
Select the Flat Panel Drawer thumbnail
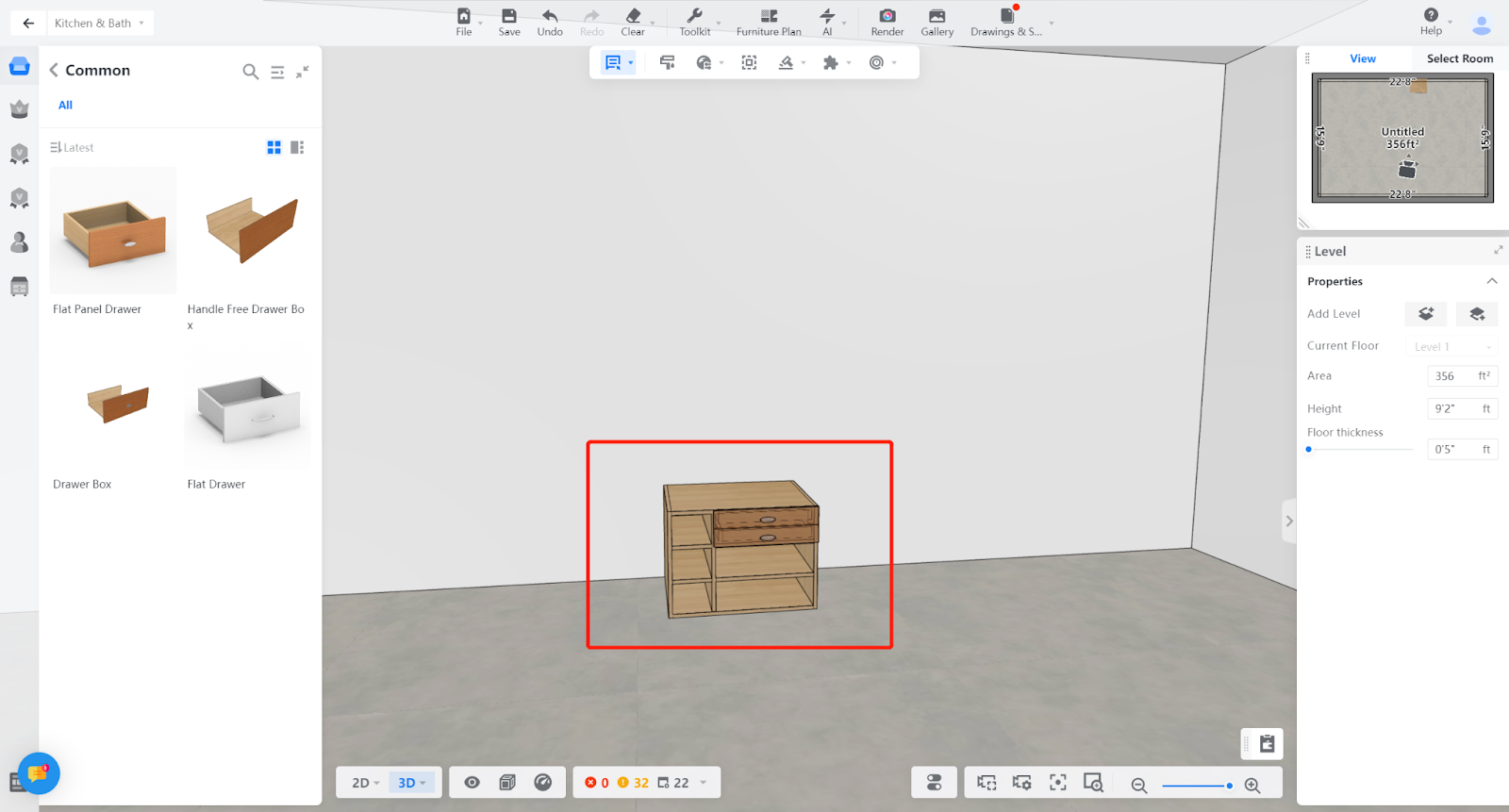tap(113, 231)
